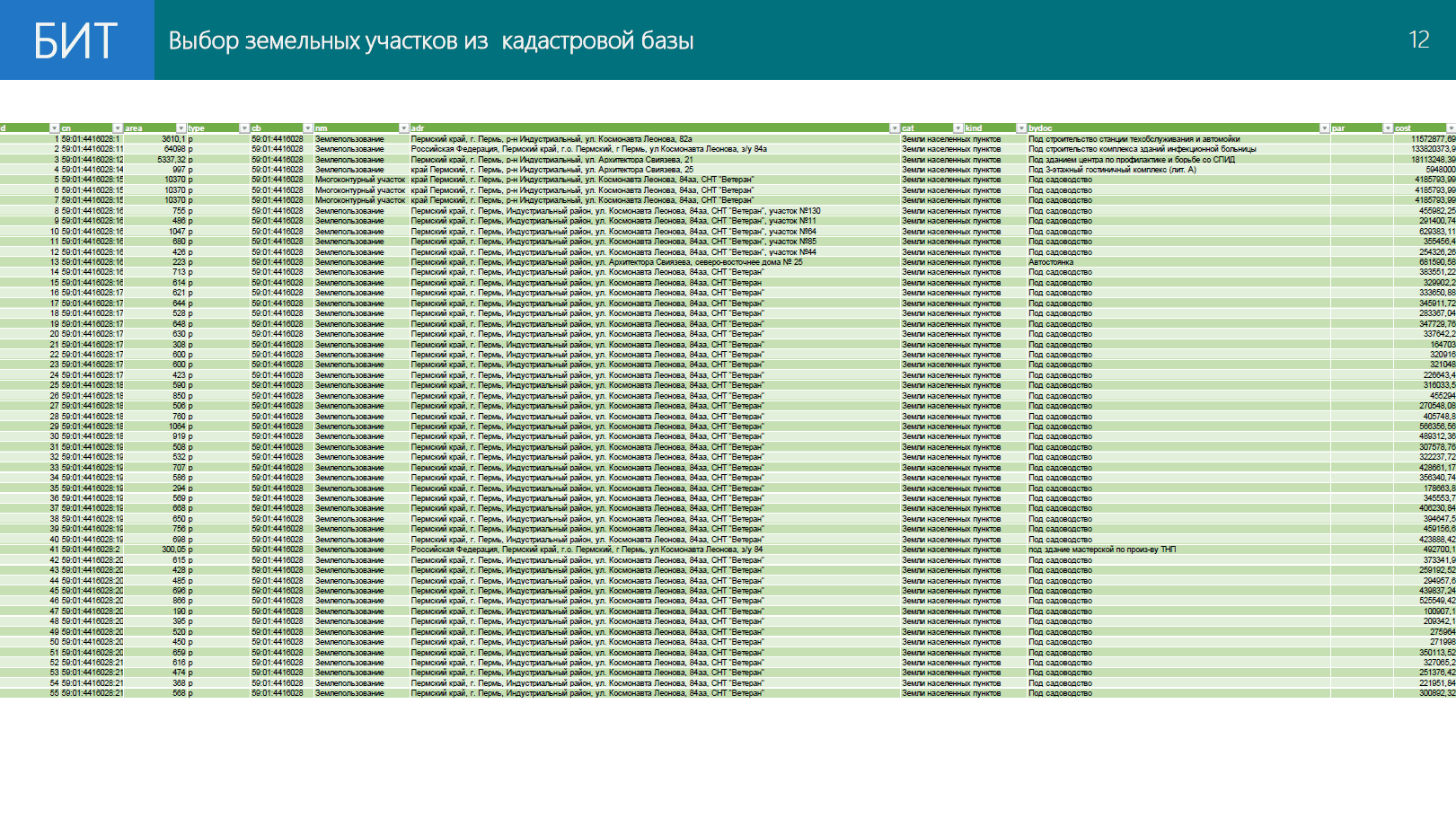Select cost value '681590,58'
The image size is (1456, 818).
(1437, 262)
